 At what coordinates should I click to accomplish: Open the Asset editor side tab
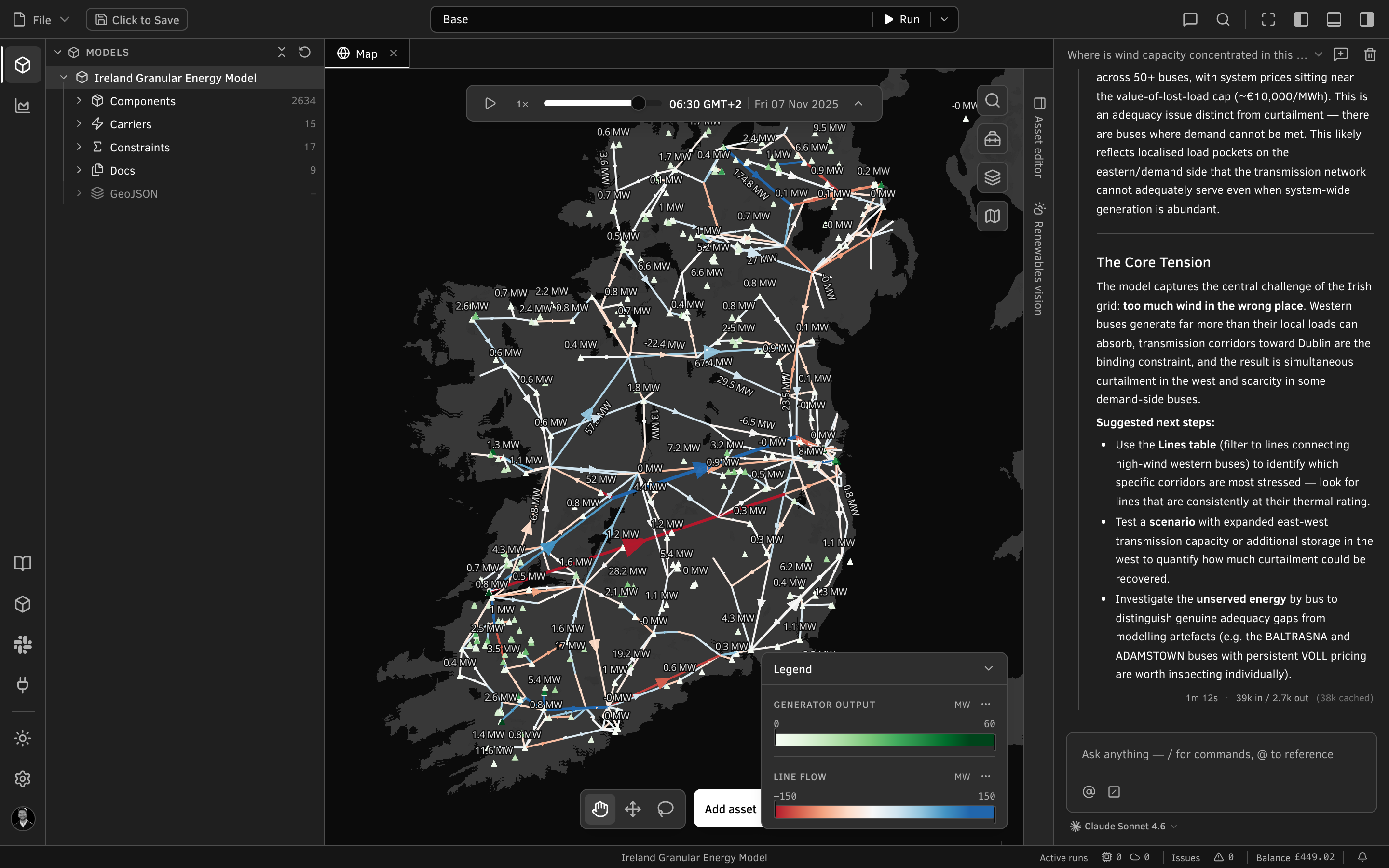coord(1039,138)
